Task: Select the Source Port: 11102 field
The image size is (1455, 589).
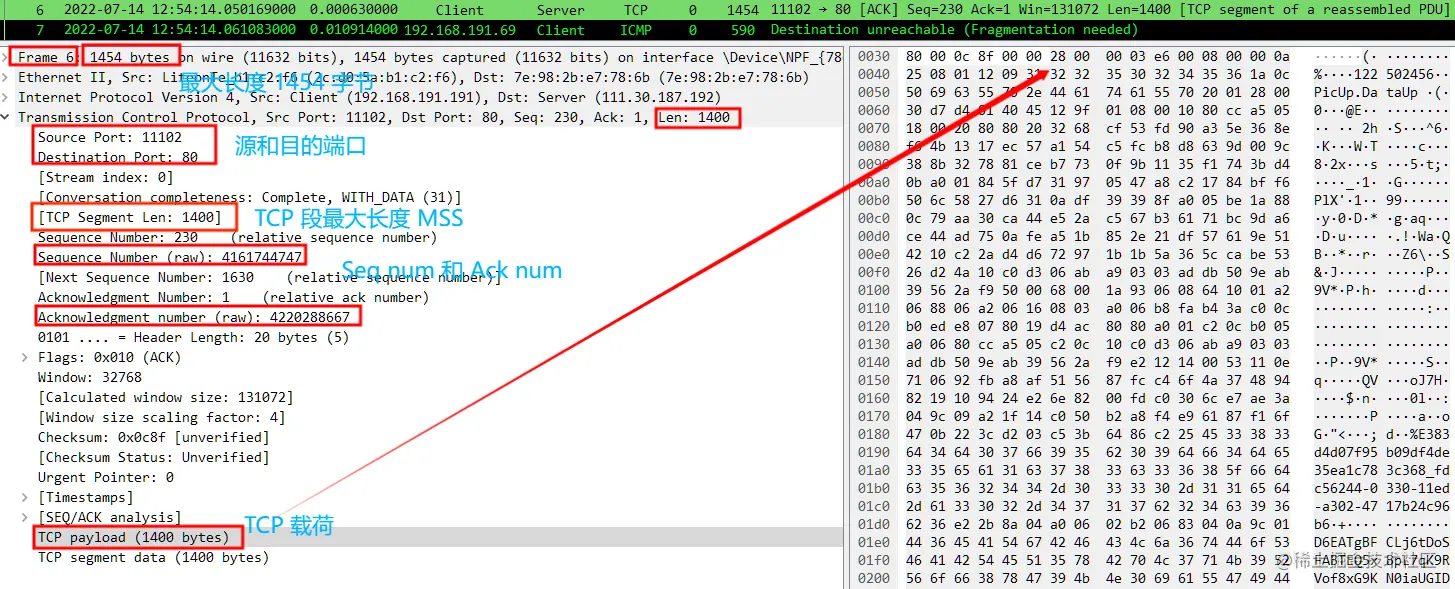Action: (110, 137)
